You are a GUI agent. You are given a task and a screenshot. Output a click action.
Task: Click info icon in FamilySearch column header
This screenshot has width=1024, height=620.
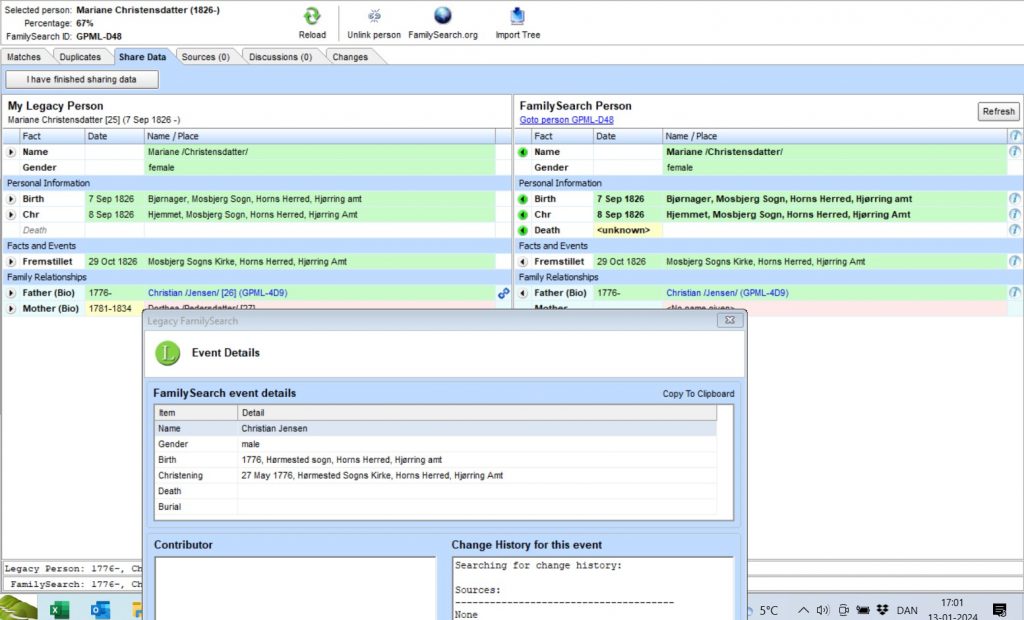pos(1015,136)
